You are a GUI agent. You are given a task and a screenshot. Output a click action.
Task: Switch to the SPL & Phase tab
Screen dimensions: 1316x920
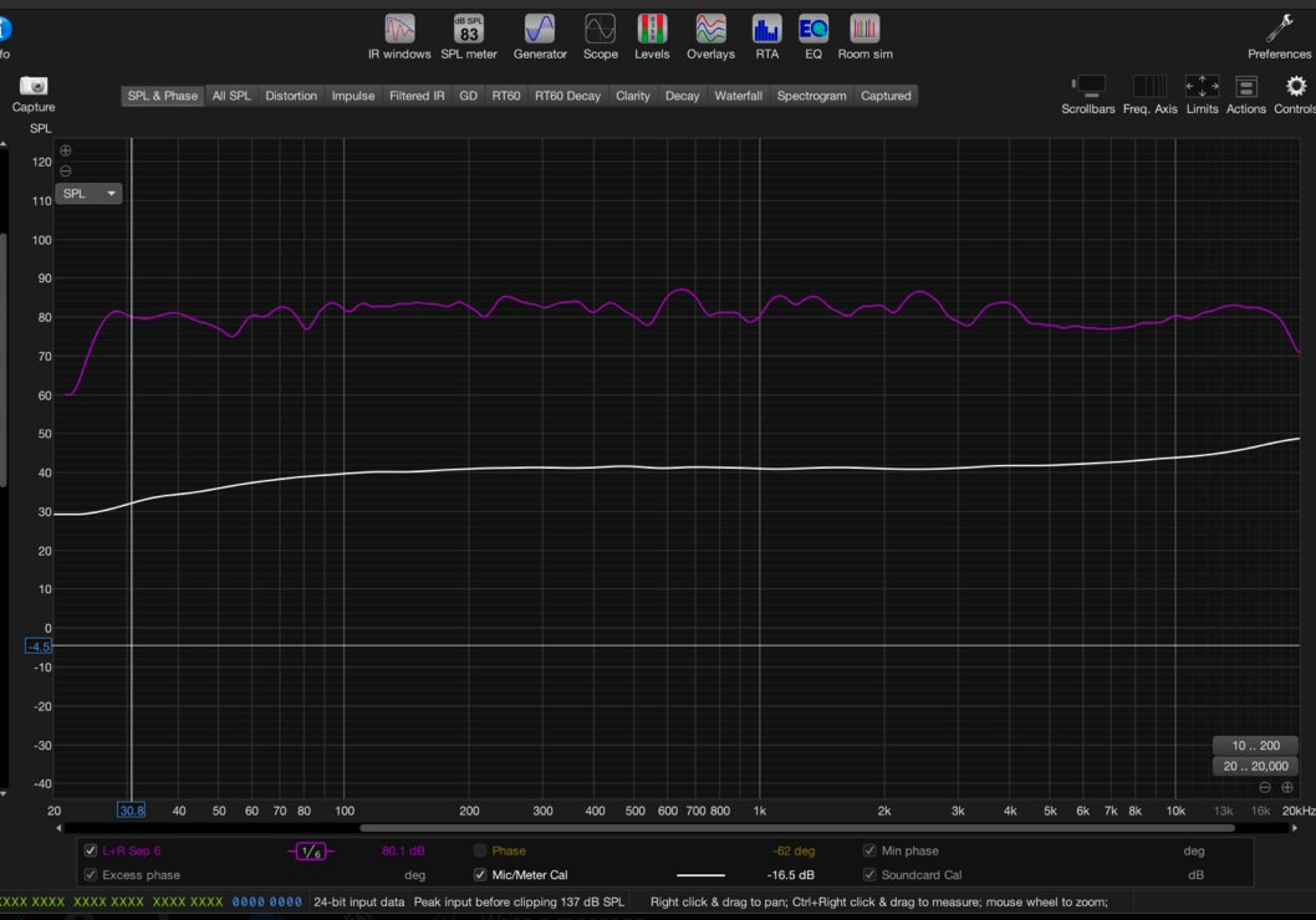point(162,96)
